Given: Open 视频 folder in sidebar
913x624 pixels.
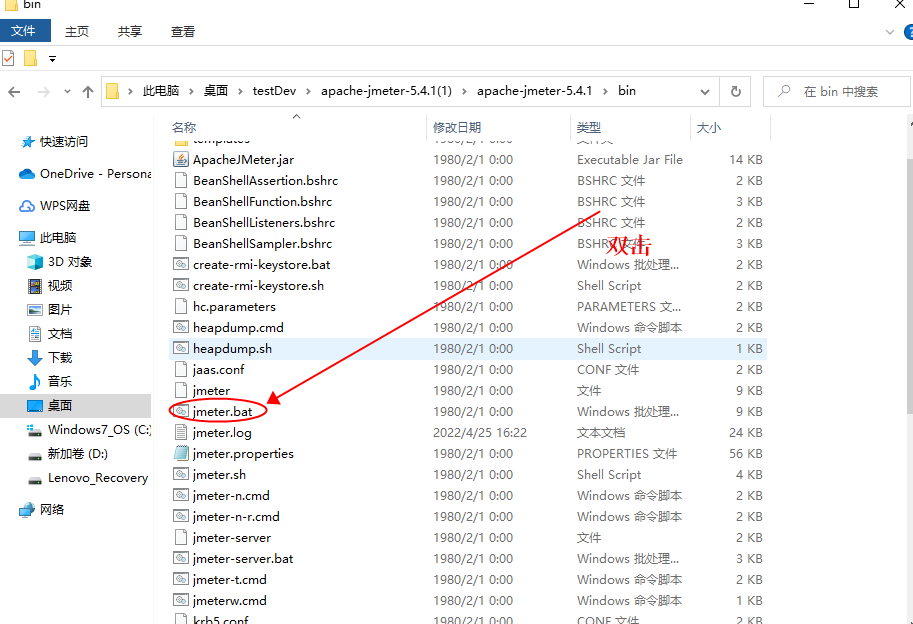Looking at the screenshot, I should pyautogui.click(x=50, y=285).
